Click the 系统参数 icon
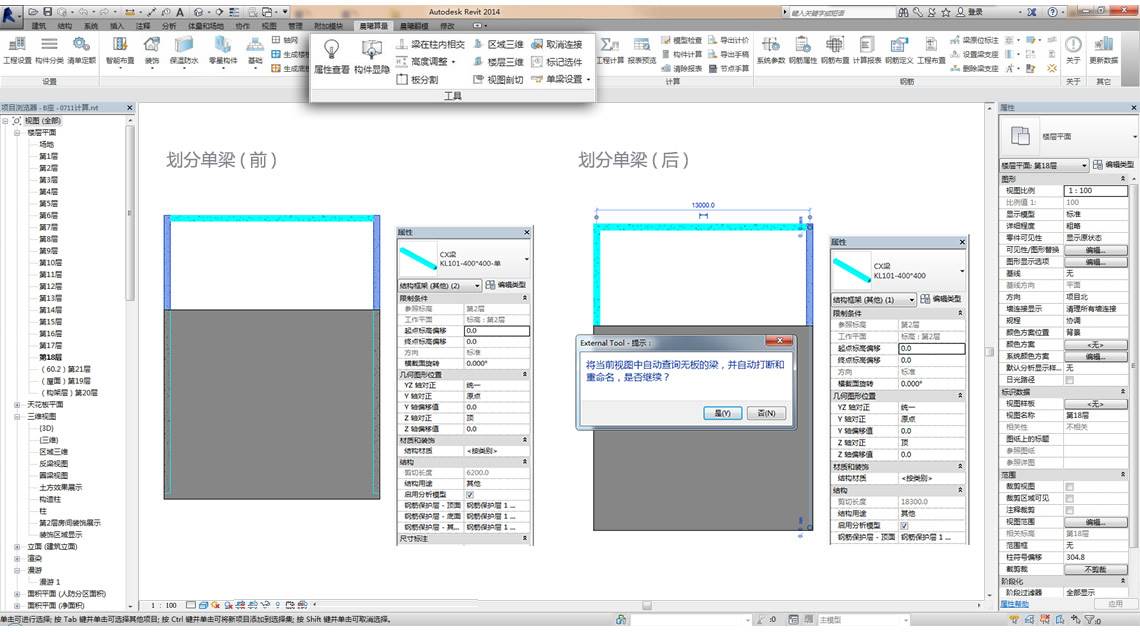The height and width of the screenshot is (632, 1140). pyautogui.click(x=771, y=45)
